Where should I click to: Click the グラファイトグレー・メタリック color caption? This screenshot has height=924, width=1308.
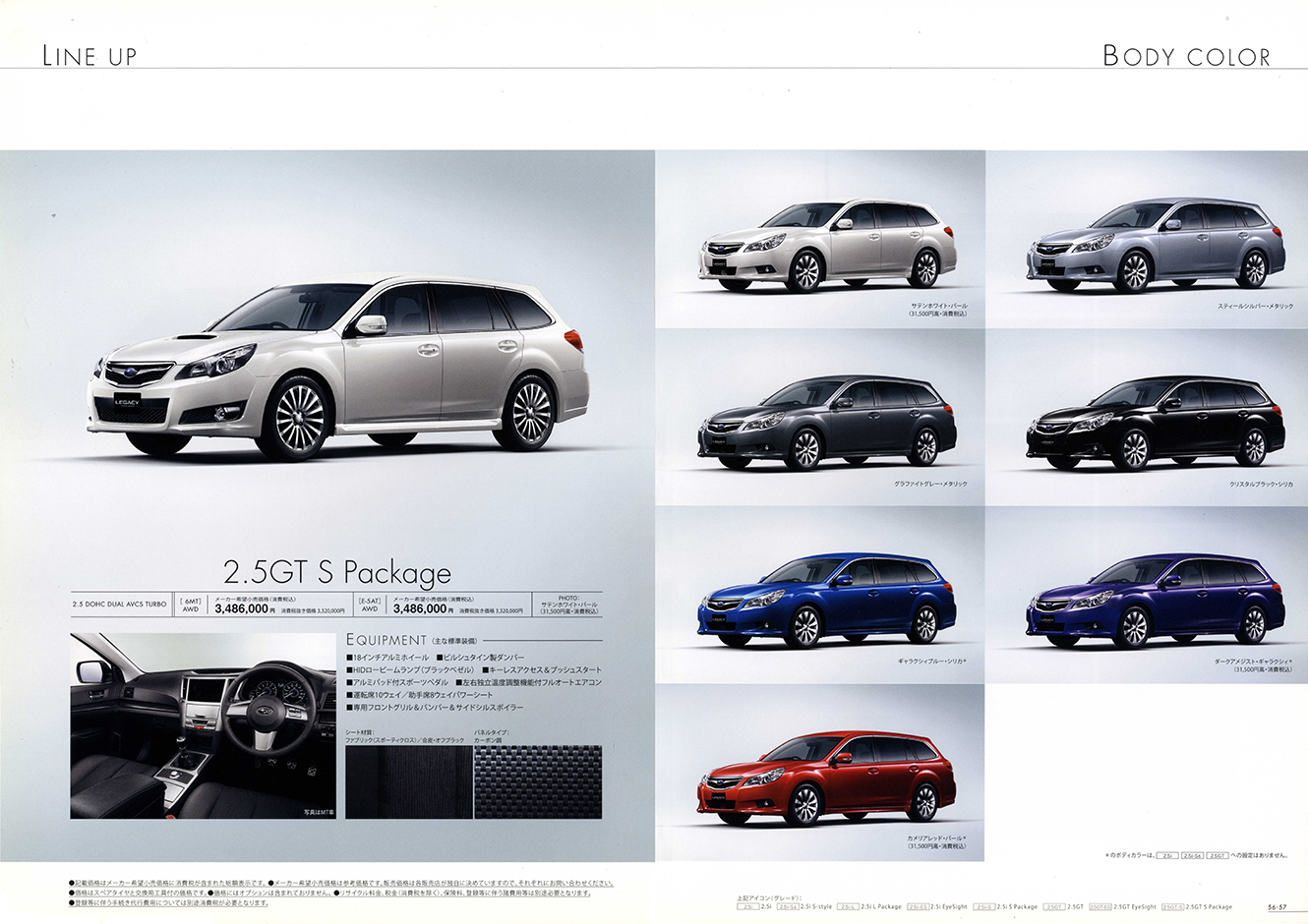point(930,484)
